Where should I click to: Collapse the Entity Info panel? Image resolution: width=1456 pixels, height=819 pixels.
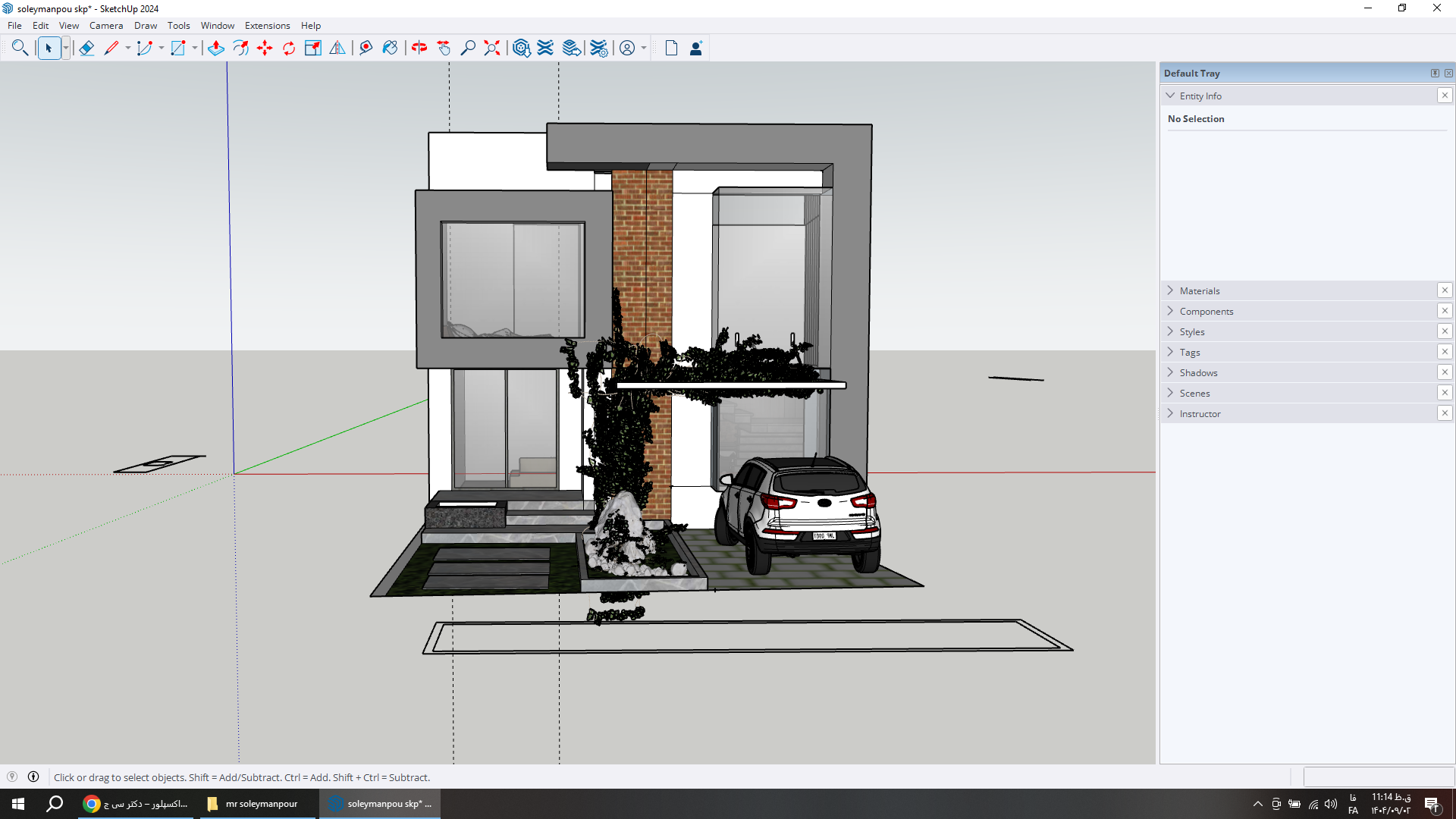[x=1170, y=96]
